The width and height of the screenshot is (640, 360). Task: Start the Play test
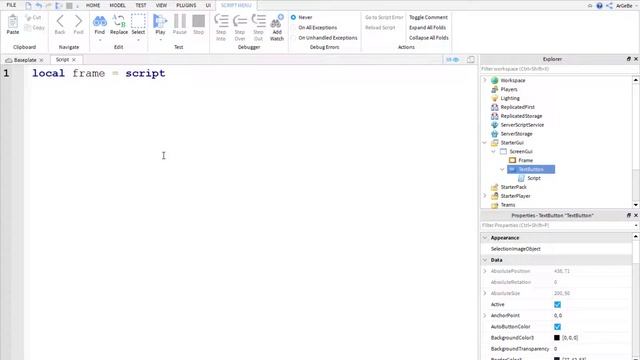(160, 21)
